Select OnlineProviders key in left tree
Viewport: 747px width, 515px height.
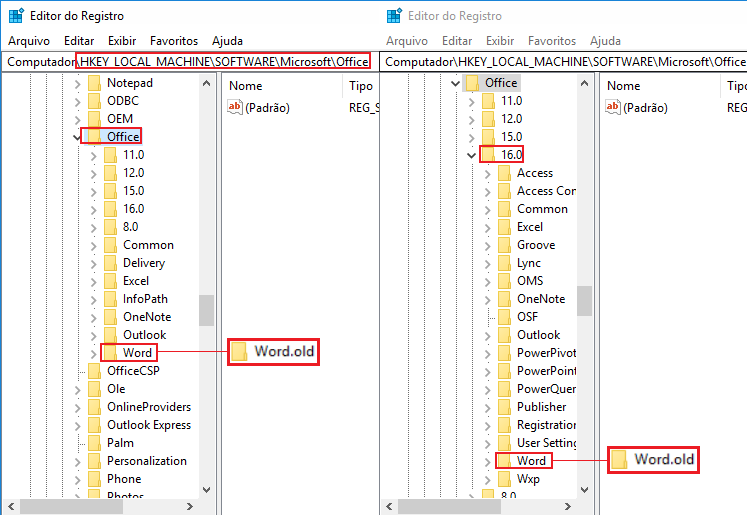point(149,407)
